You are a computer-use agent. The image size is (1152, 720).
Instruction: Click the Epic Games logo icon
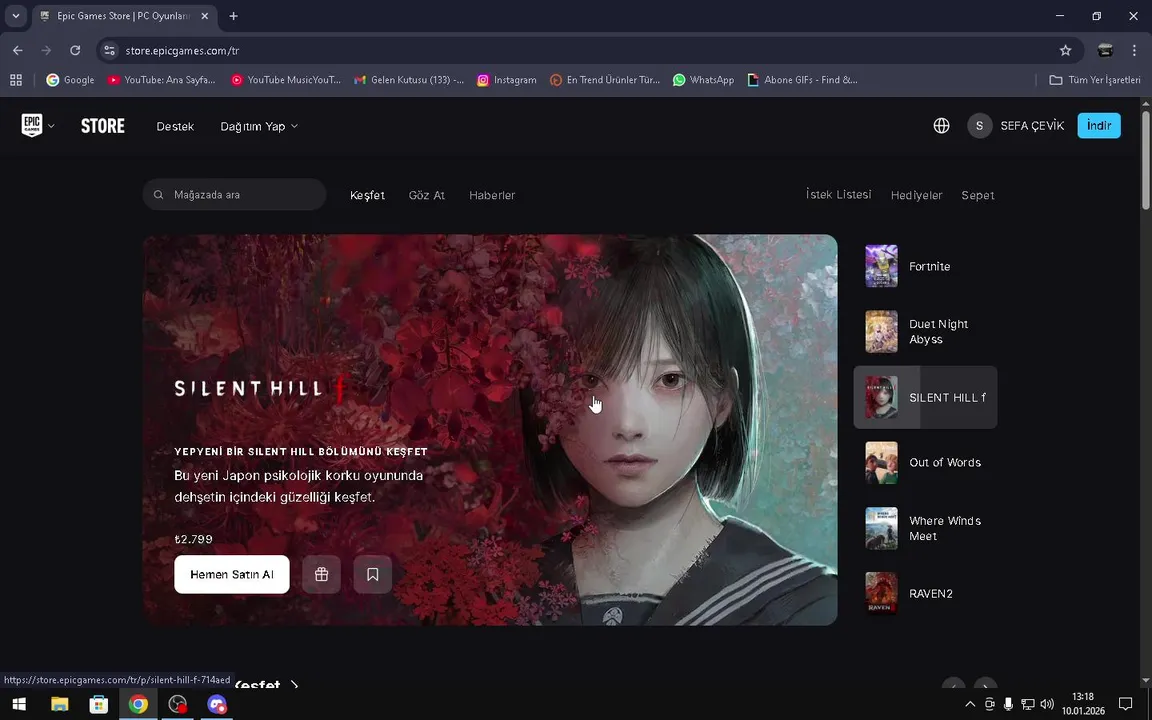32,126
